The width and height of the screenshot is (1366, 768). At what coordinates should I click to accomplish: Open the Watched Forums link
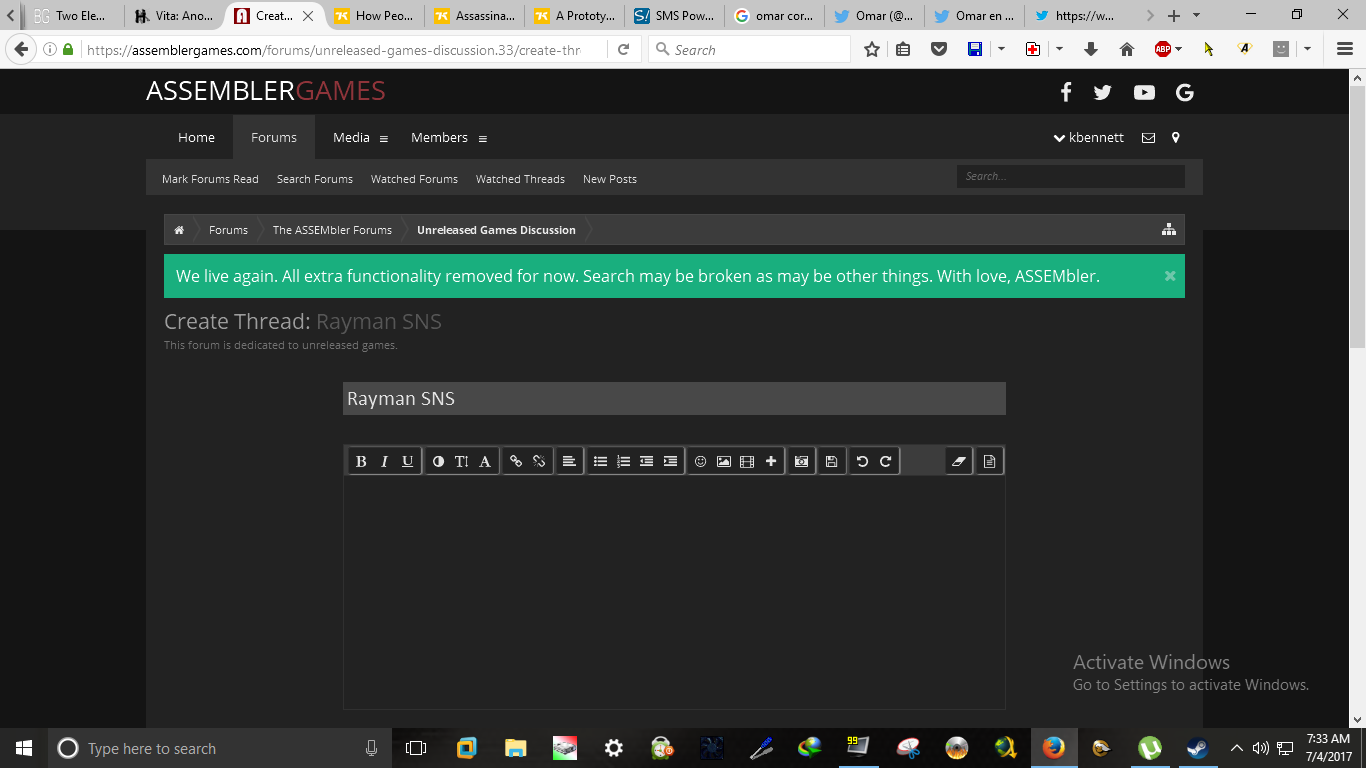[x=414, y=179]
